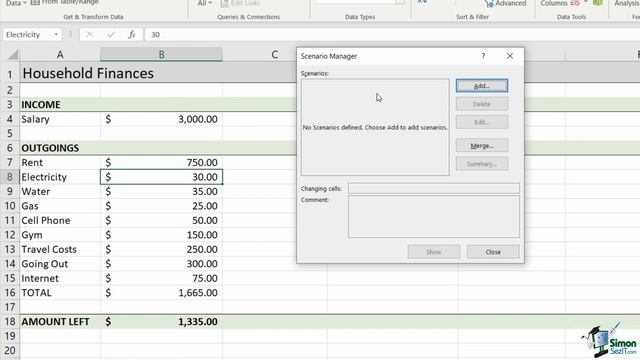The height and width of the screenshot is (360, 640).
Task: Select the Cell Phone label cell
Action: pyautogui.click(x=60, y=220)
